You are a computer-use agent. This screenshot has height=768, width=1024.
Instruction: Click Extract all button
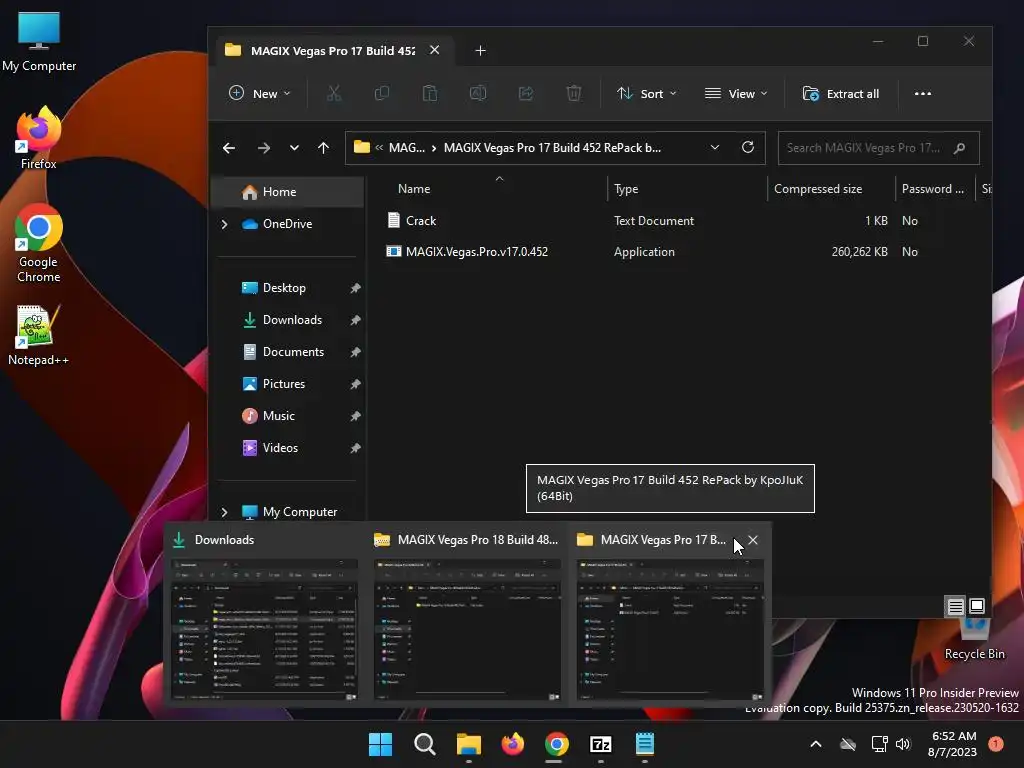point(841,93)
